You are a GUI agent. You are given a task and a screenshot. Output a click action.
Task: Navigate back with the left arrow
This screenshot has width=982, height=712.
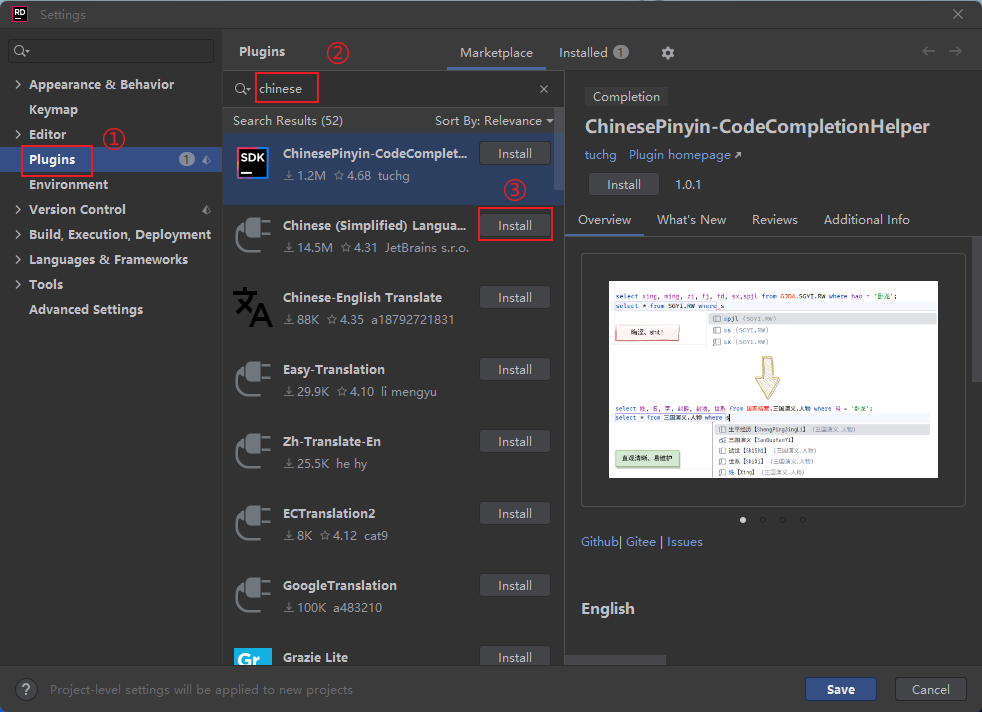[x=928, y=51]
